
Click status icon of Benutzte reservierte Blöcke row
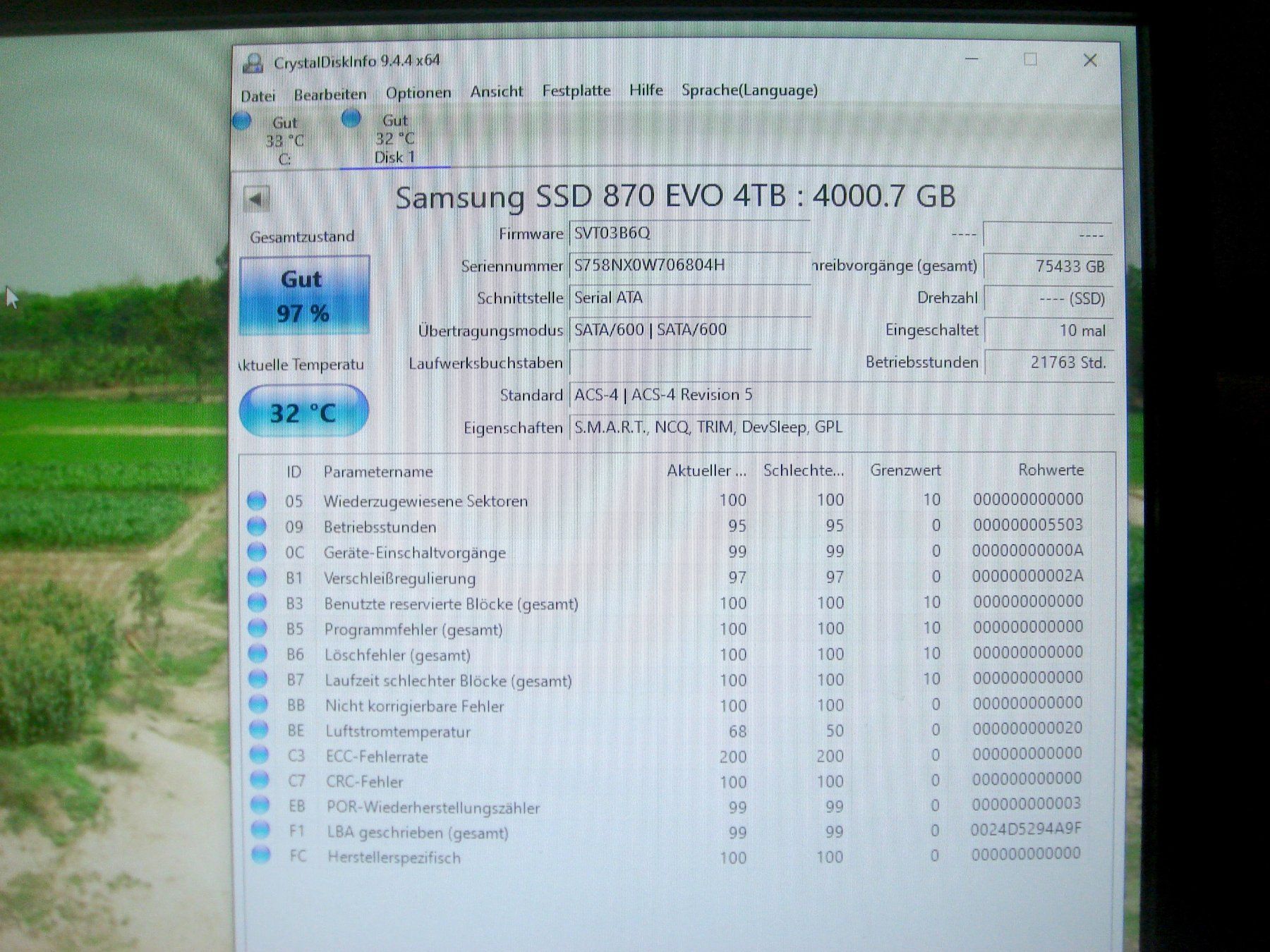click(258, 603)
